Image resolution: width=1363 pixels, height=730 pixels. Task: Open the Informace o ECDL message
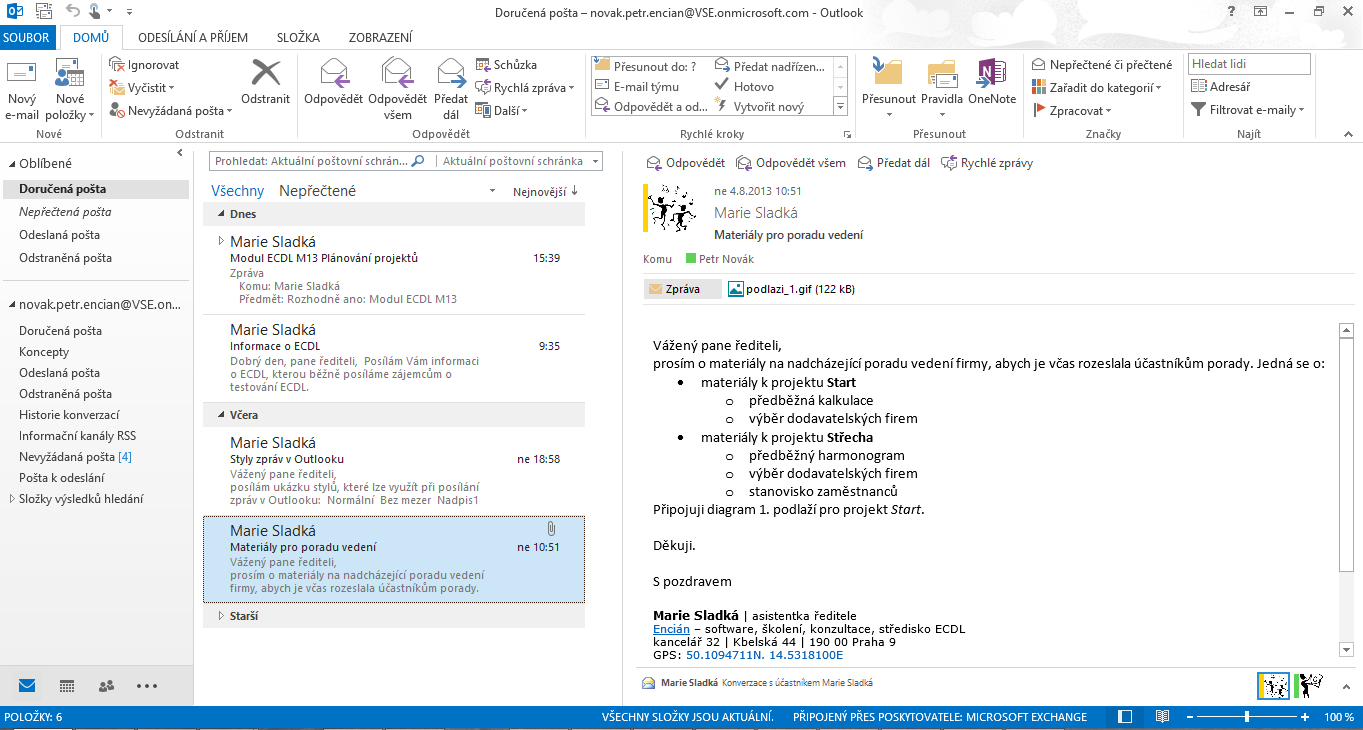pyautogui.click(x=394, y=358)
